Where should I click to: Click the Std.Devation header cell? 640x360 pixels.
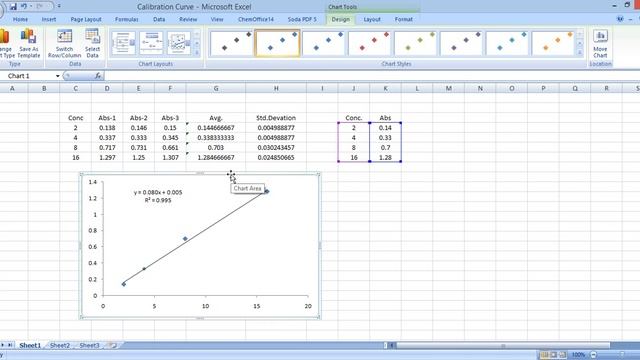coord(276,118)
